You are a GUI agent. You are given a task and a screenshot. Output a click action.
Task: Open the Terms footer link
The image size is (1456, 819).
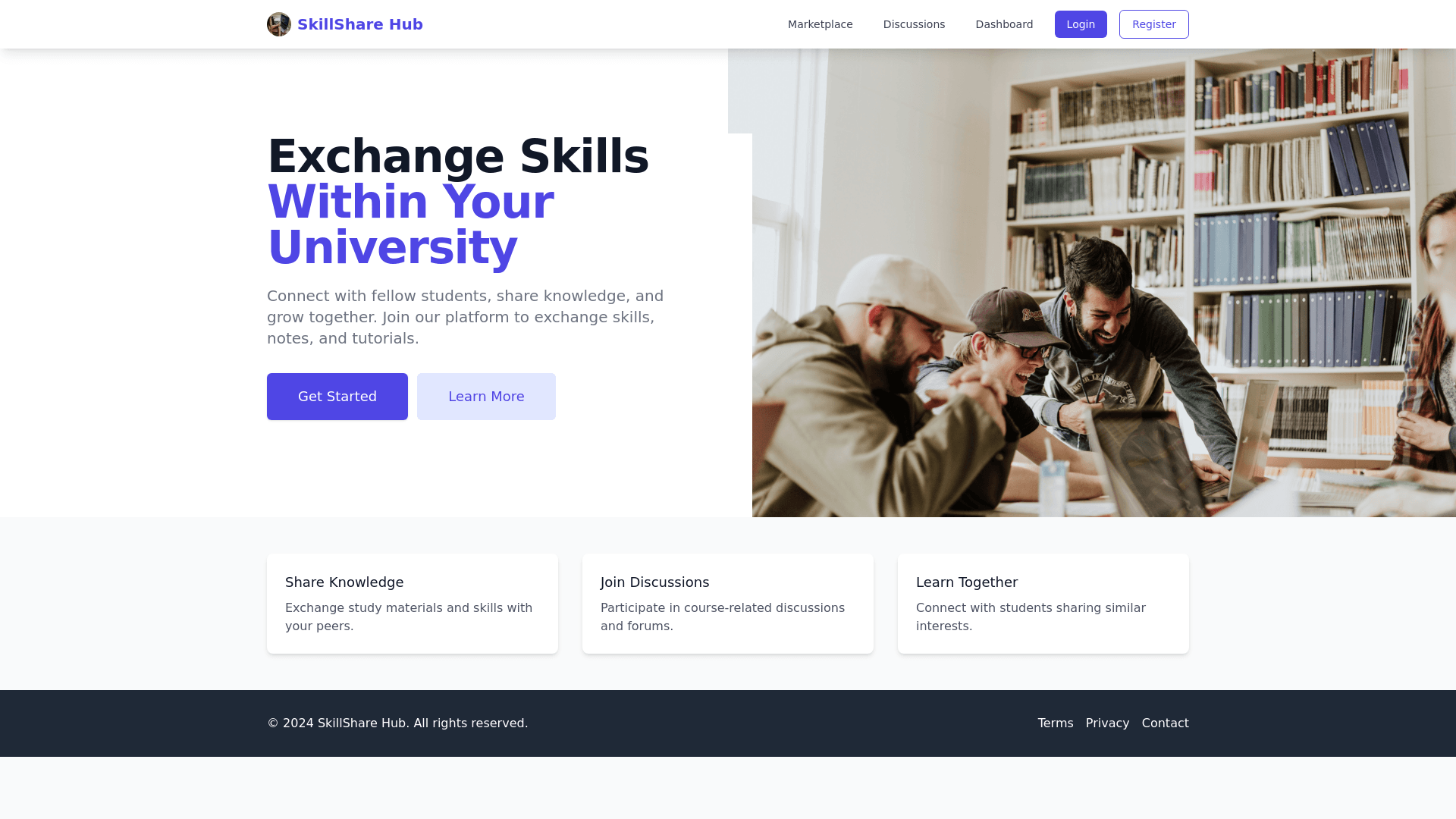tap(1056, 723)
